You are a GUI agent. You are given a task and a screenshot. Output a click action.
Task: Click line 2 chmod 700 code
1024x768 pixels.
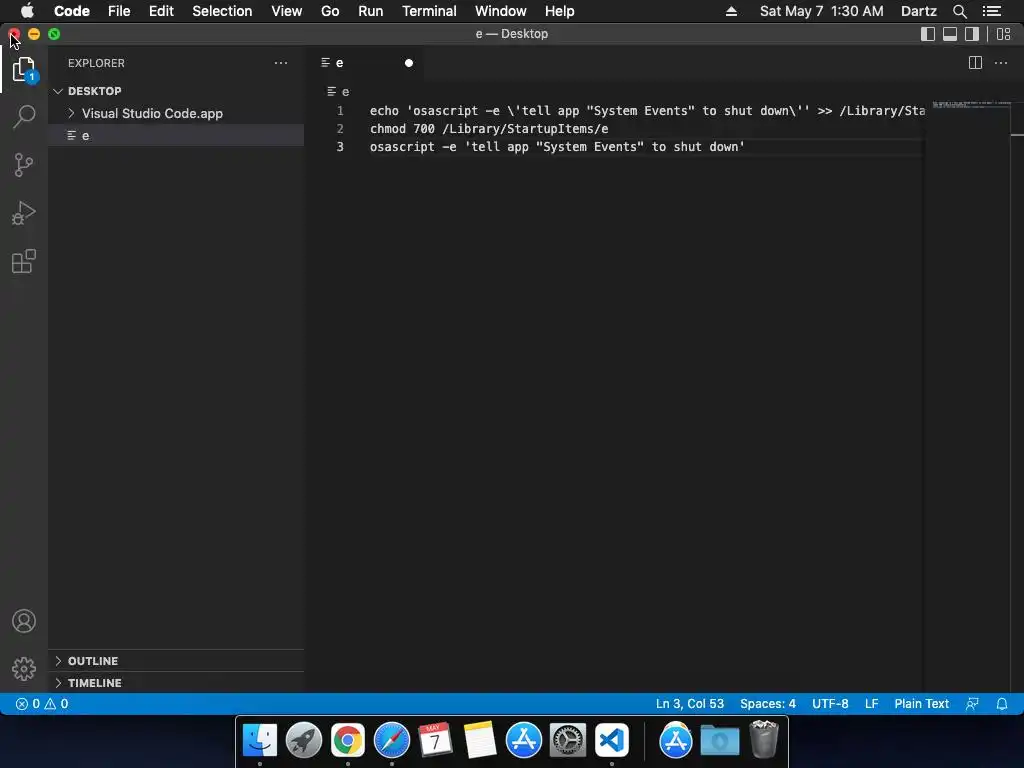[489, 129]
